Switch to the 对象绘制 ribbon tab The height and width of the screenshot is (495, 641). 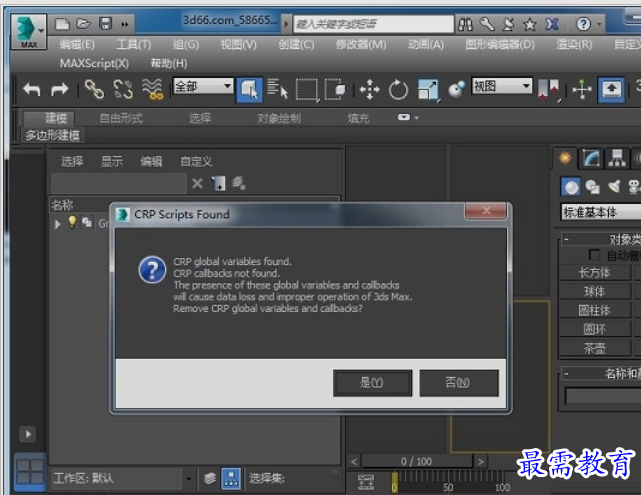(x=279, y=118)
